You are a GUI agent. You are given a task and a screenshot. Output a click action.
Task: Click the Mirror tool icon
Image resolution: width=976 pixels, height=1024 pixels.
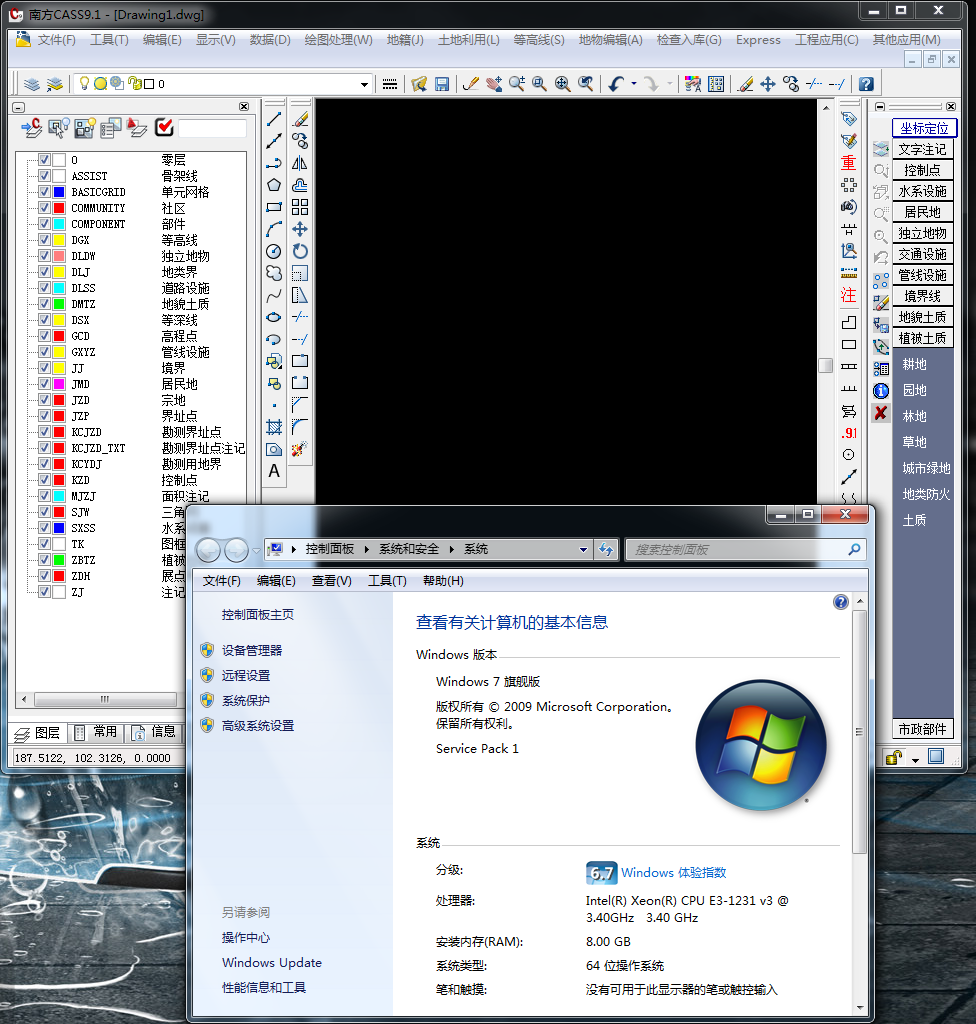point(300,163)
